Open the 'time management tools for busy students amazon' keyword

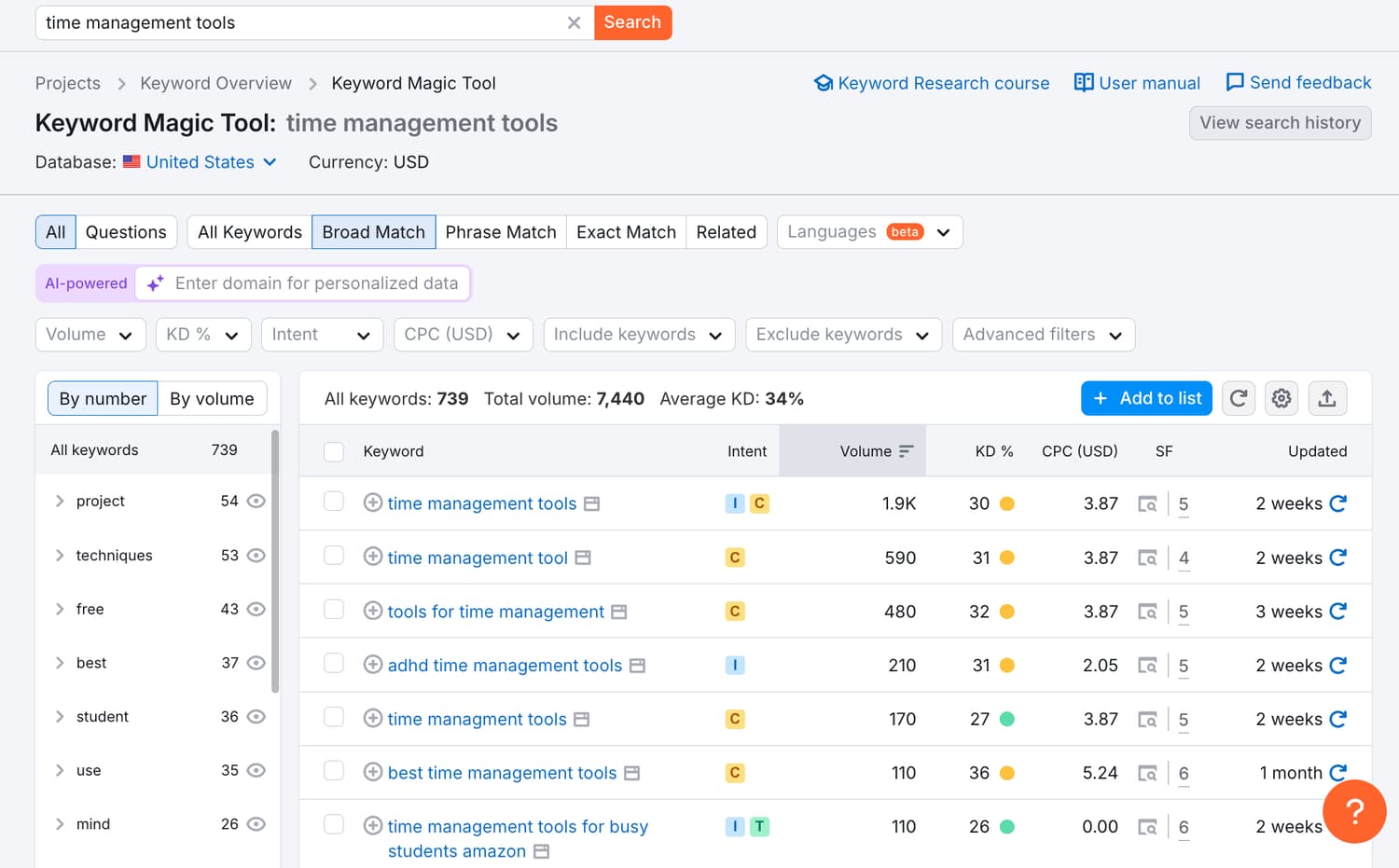pyautogui.click(x=518, y=839)
